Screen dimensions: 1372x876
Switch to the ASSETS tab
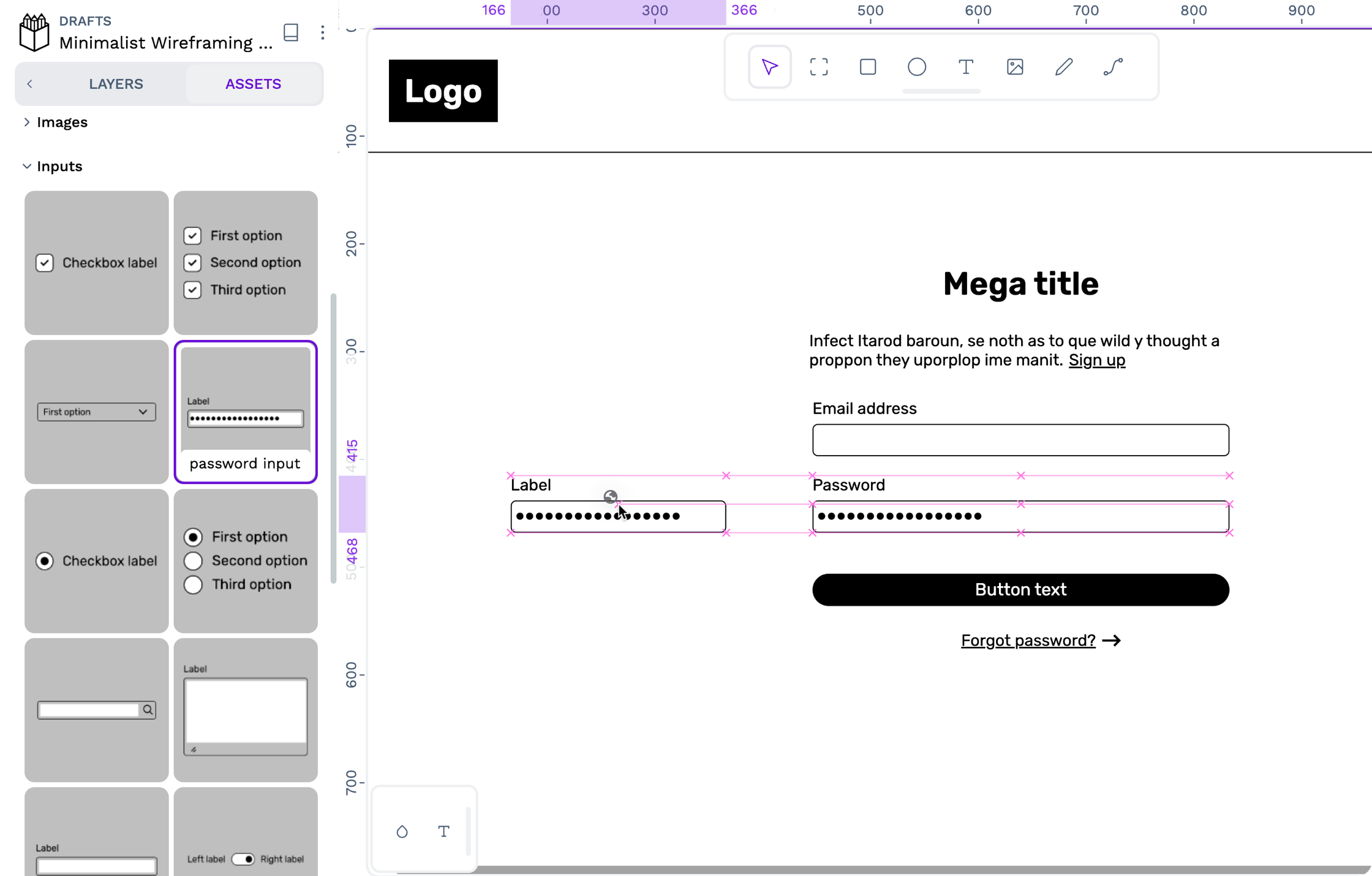(x=253, y=83)
